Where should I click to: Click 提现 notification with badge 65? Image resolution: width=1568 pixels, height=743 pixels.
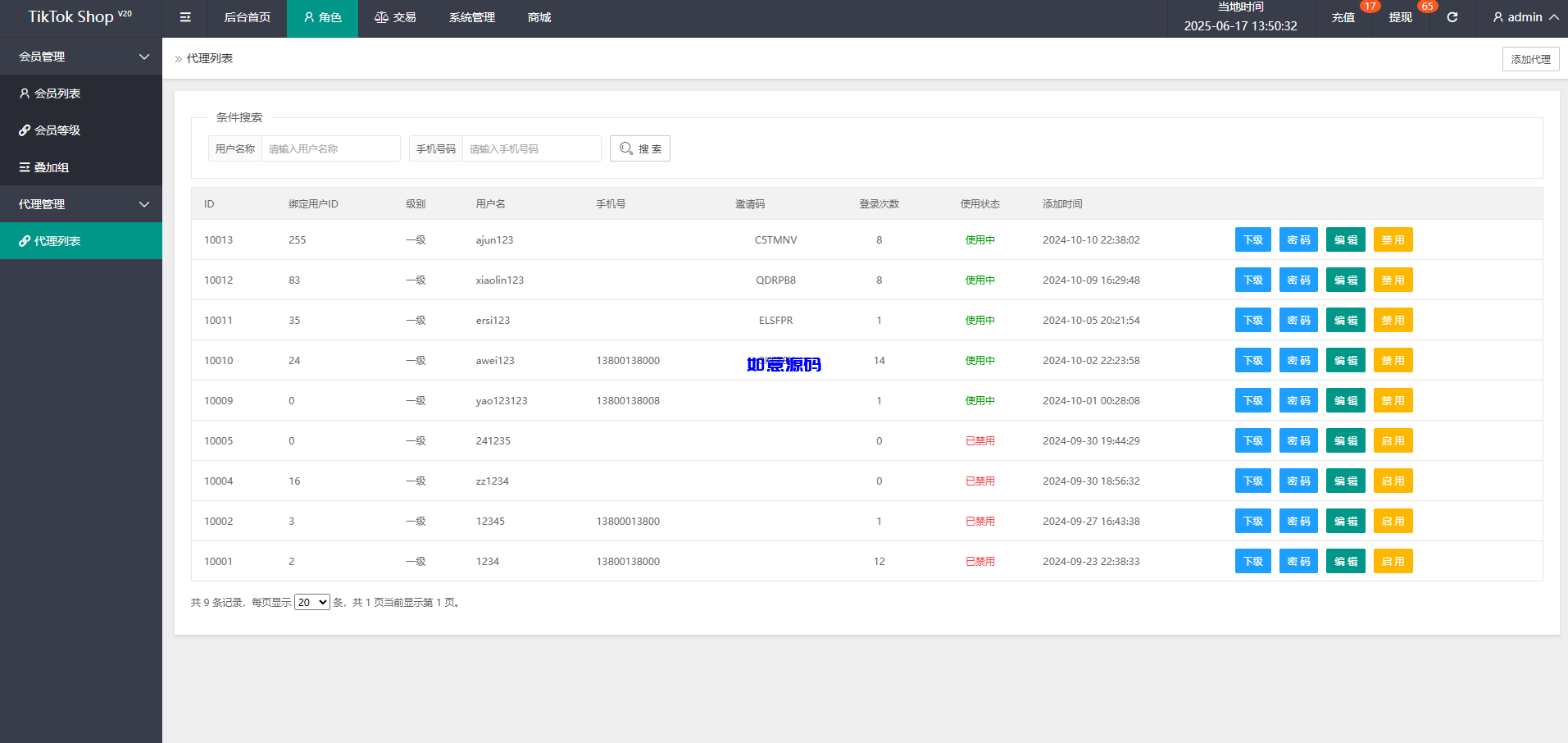click(1401, 17)
